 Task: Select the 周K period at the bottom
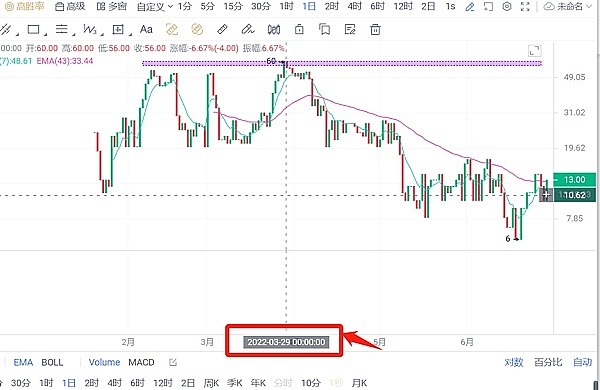[x=211, y=383]
